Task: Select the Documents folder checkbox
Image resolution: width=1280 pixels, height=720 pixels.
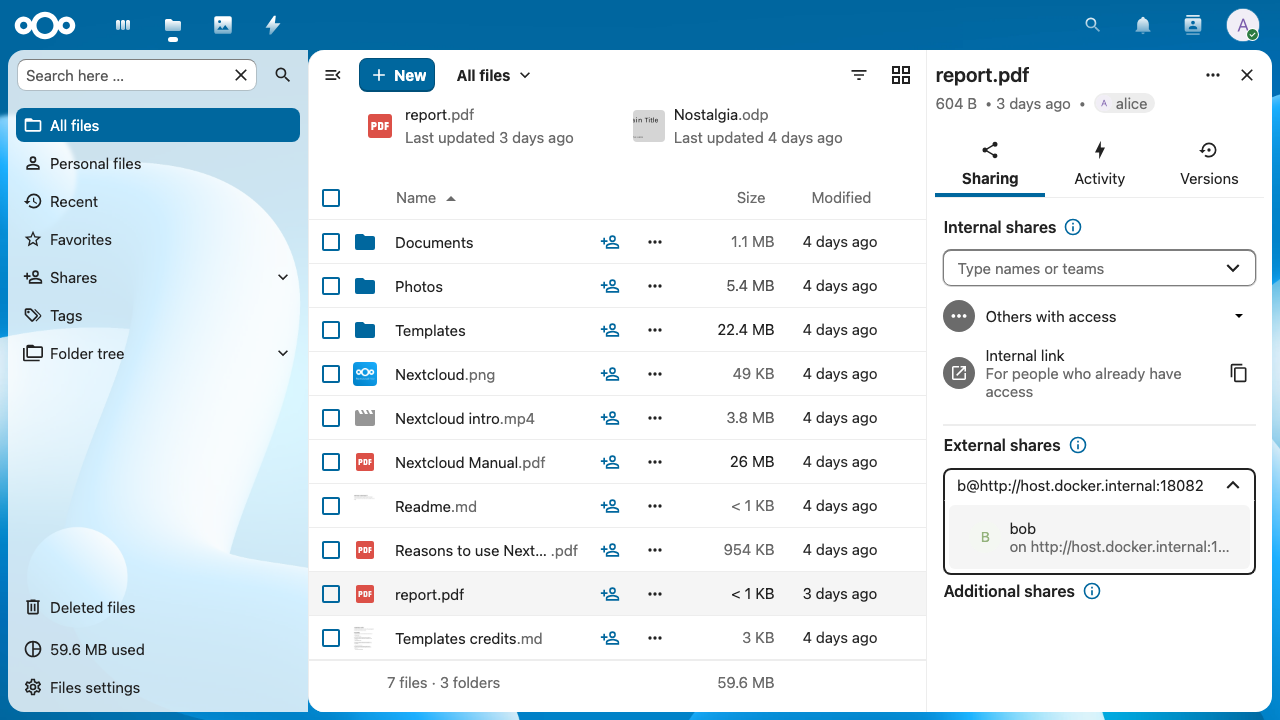Action: pos(331,242)
